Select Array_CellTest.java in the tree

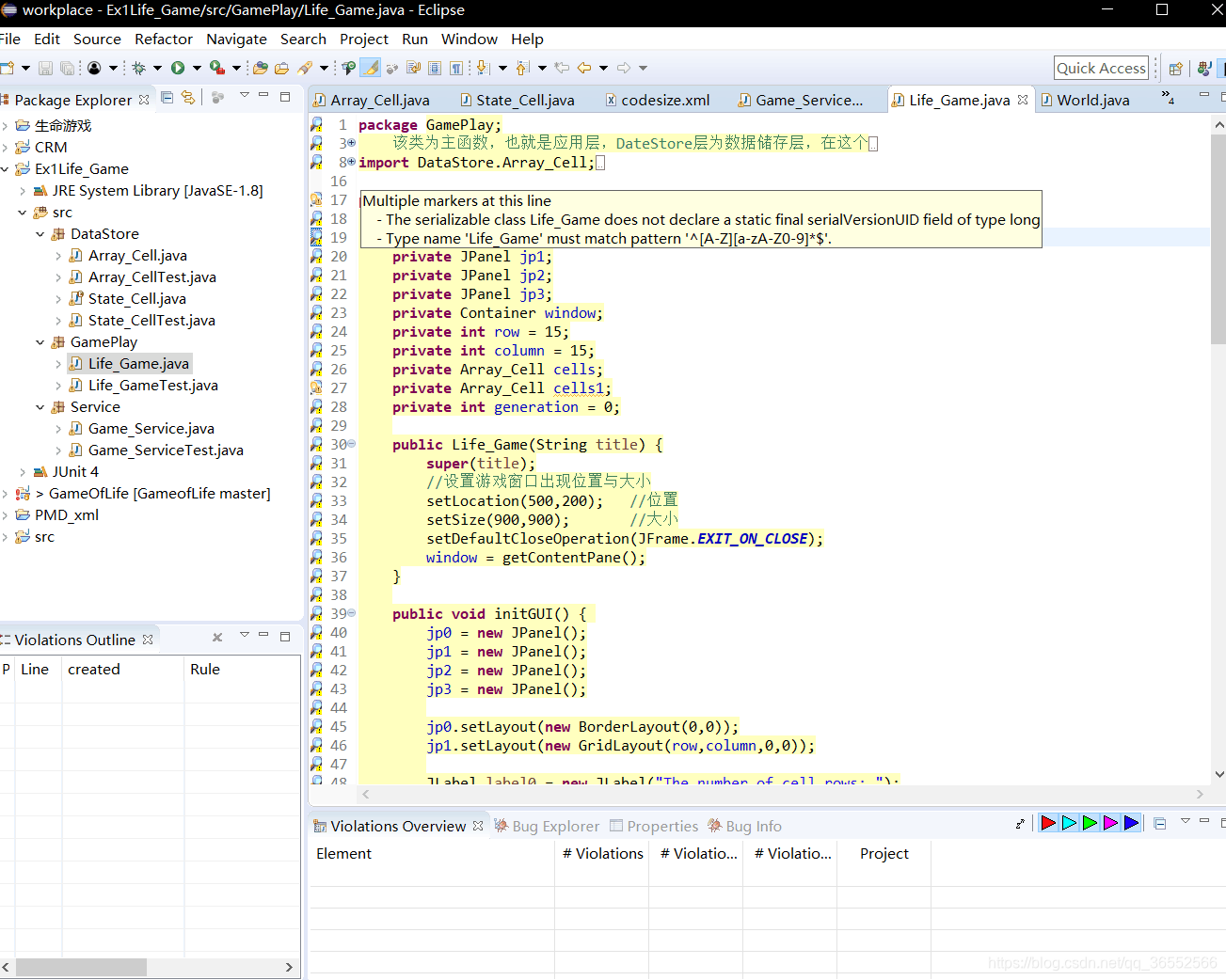tap(143, 277)
